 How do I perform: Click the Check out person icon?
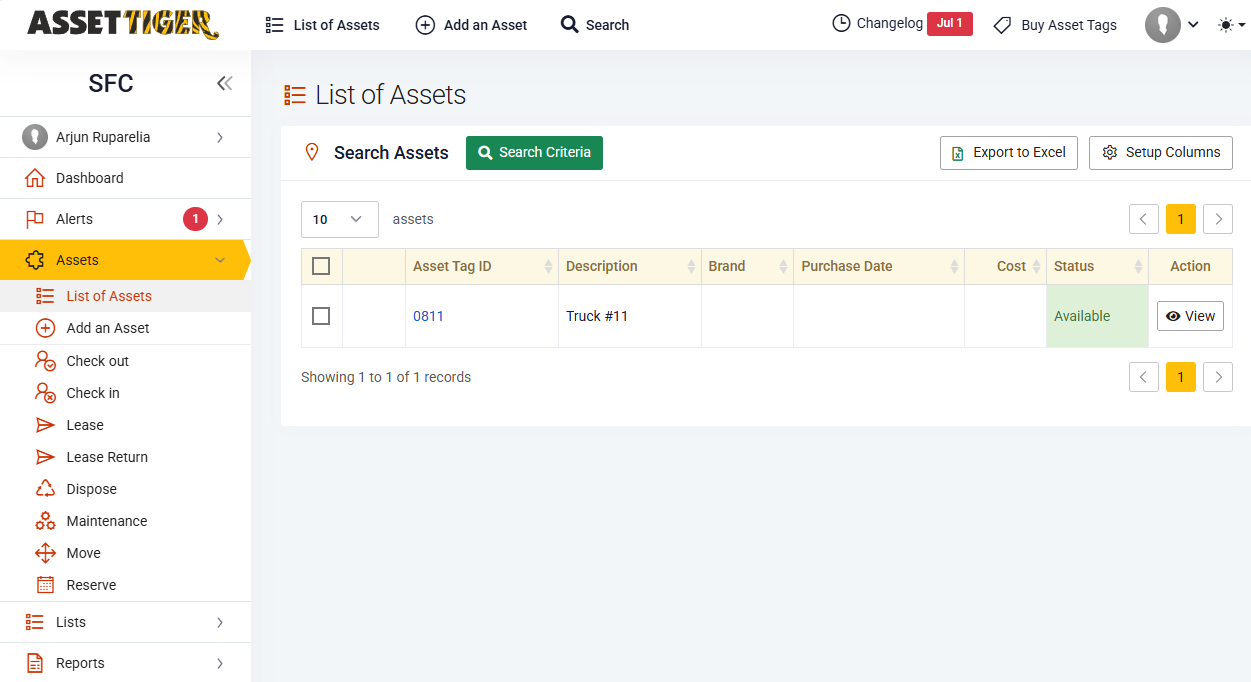tap(45, 361)
